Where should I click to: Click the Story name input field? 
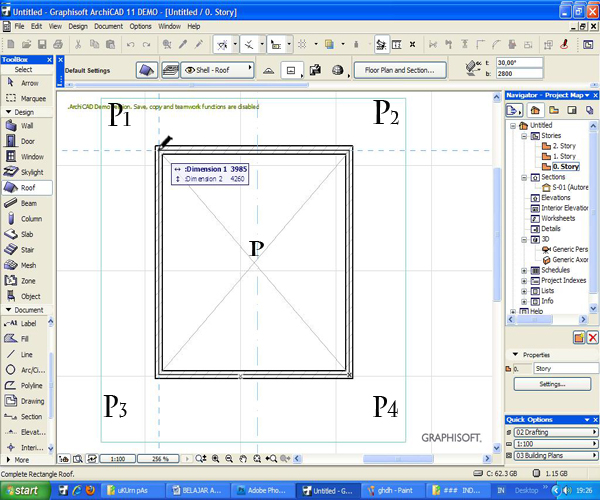(x=565, y=368)
